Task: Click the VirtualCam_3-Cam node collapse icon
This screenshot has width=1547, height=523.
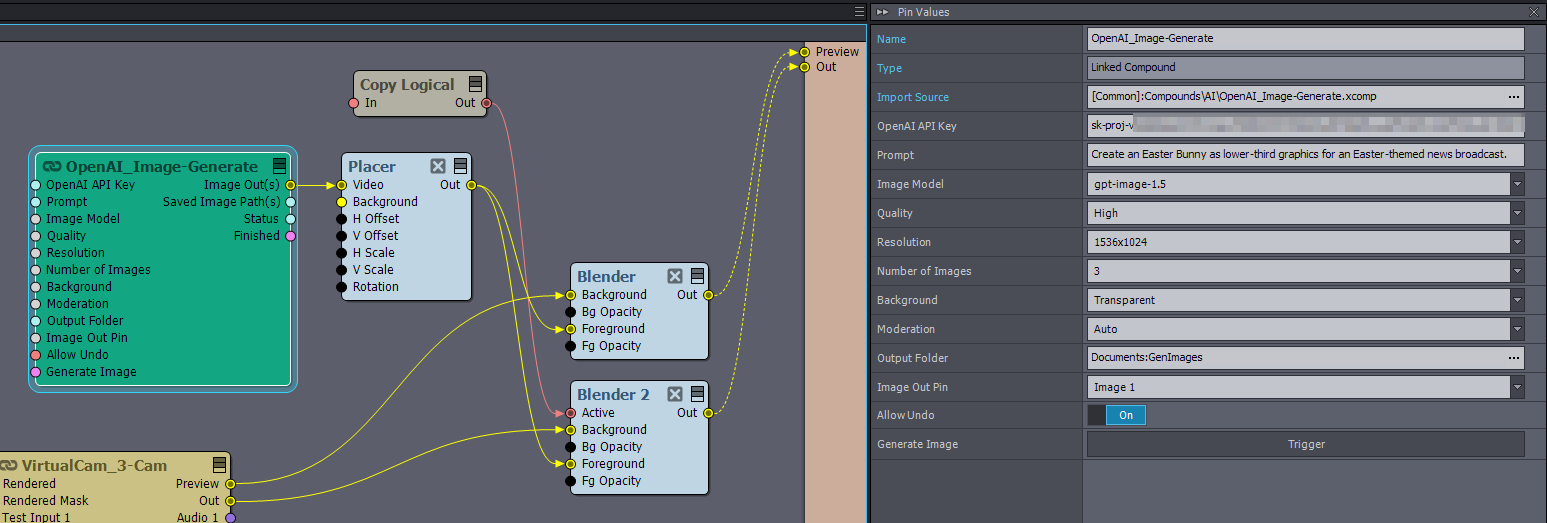Action: pyautogui.click(x=219, y=465)
